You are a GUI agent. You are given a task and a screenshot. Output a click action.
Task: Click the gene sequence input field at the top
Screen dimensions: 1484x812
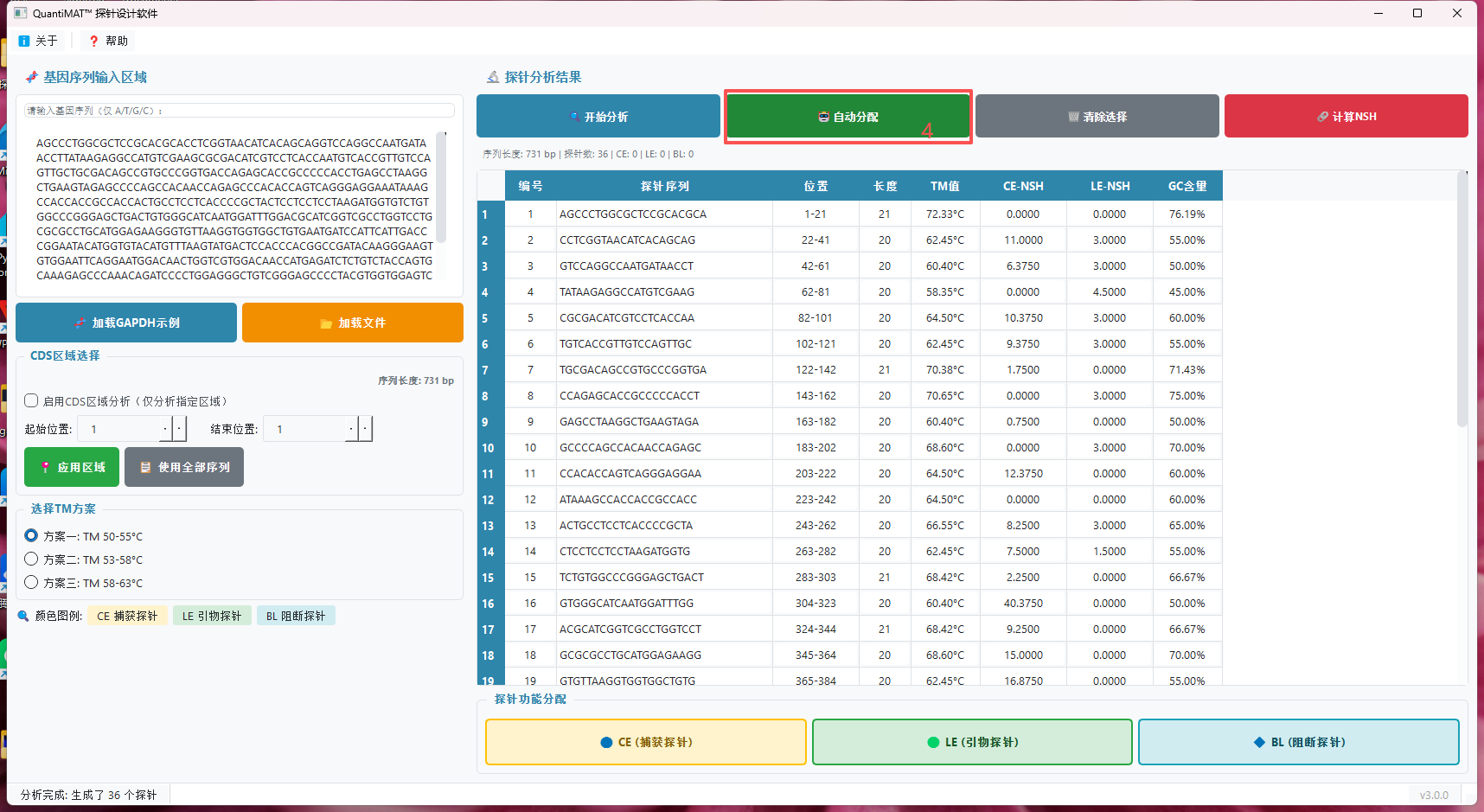[x=239, y=110]
